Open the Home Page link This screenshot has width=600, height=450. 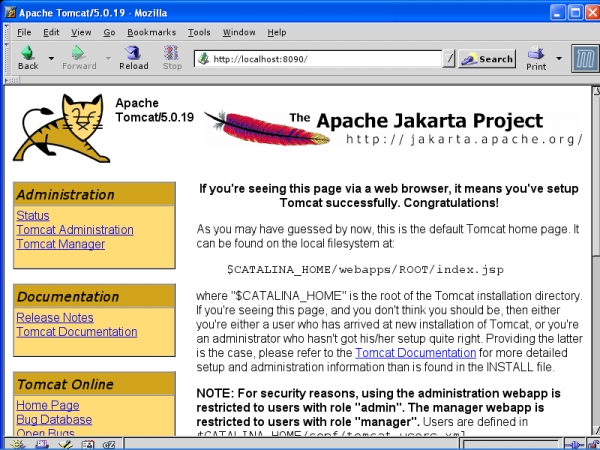click(48, 405)
